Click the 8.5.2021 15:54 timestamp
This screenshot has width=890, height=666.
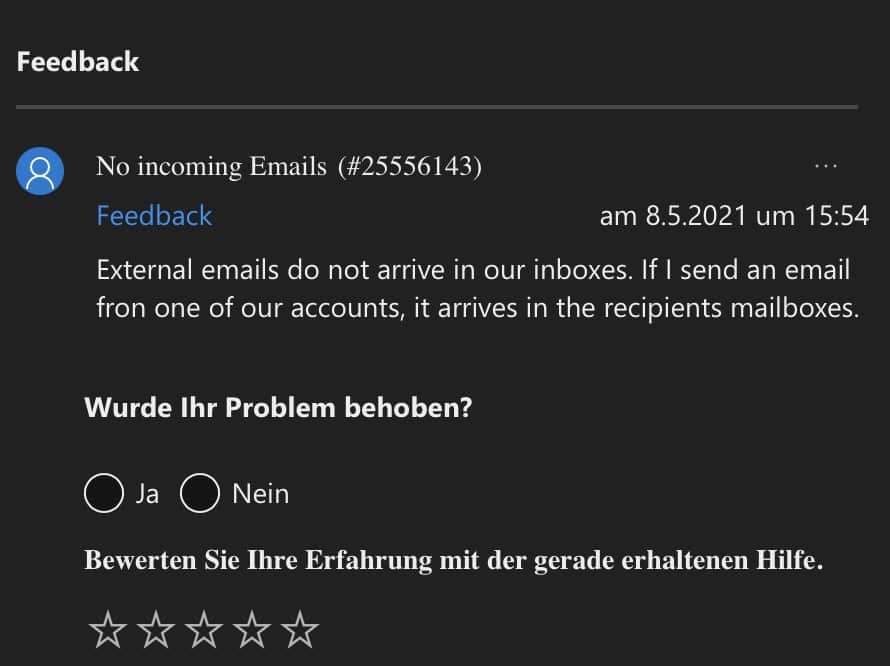pyautogui.click(x=733, y=216)
